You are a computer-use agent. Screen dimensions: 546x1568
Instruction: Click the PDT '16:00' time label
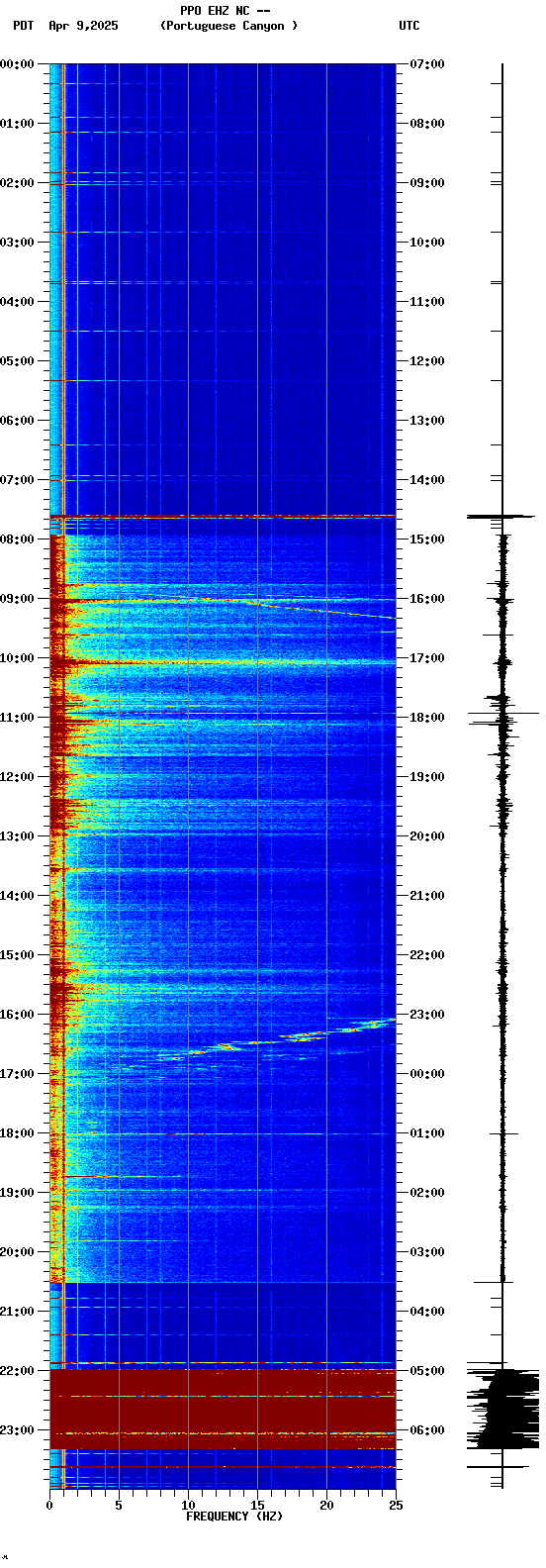pyautogui.click(x=18, y=1015)
